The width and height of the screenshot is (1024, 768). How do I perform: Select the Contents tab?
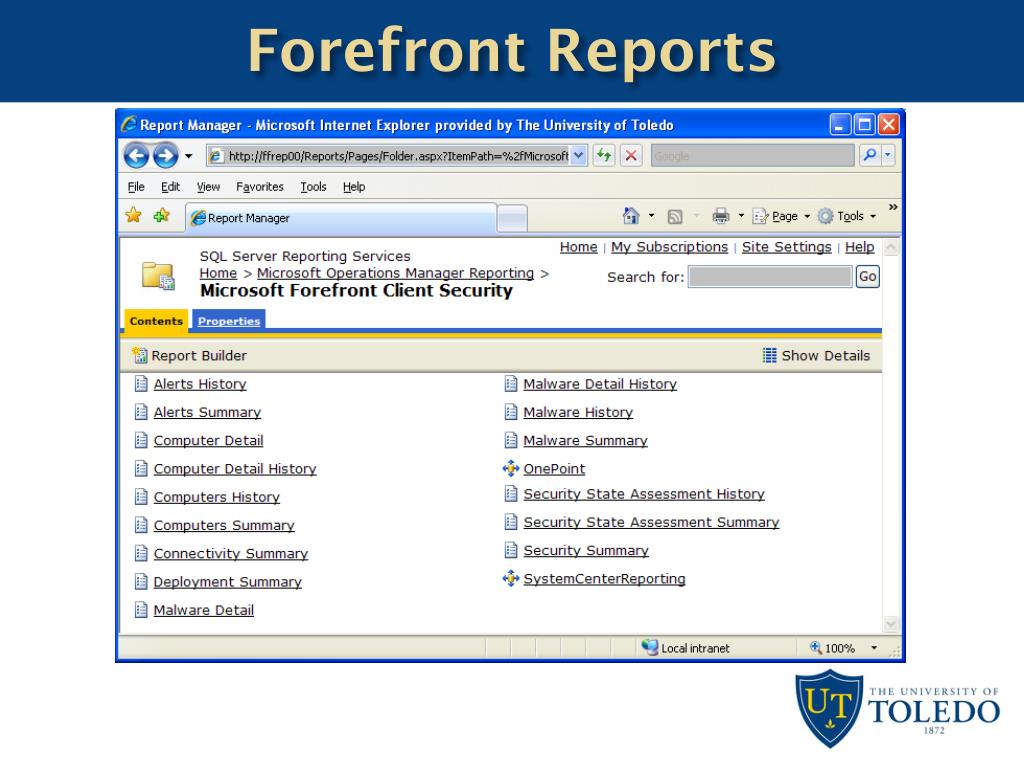156,321
